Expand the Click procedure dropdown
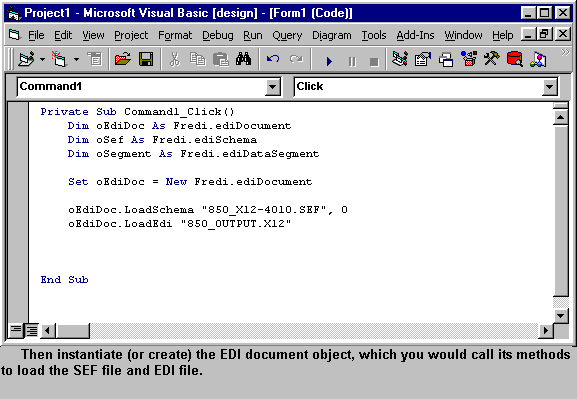Image resolution: width=577 pixels, height=399 pixels. 549,87
